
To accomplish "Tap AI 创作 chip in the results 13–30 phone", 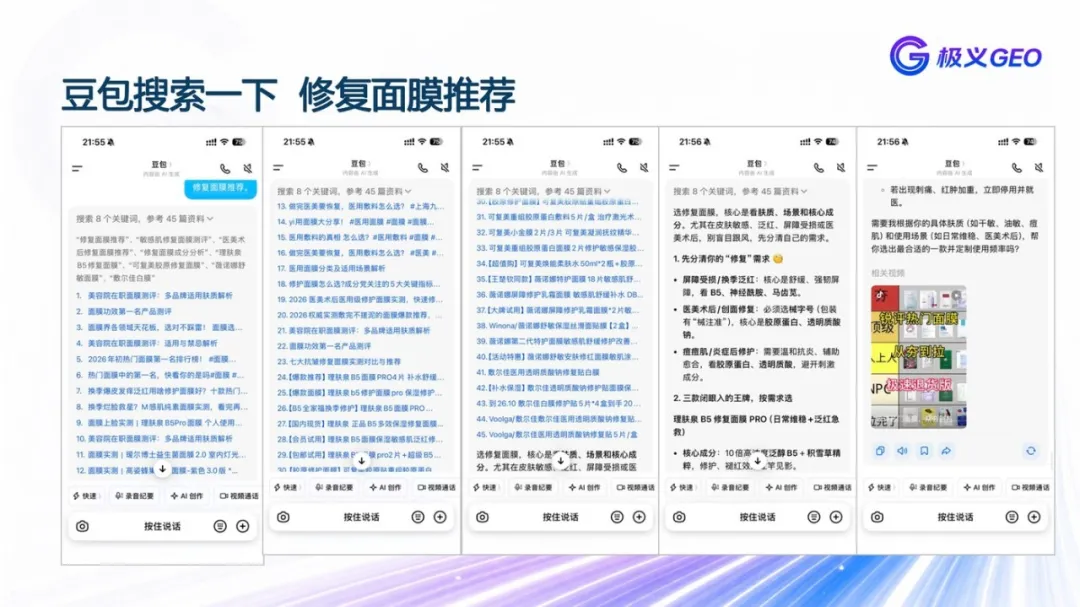I will click(385, 487).
